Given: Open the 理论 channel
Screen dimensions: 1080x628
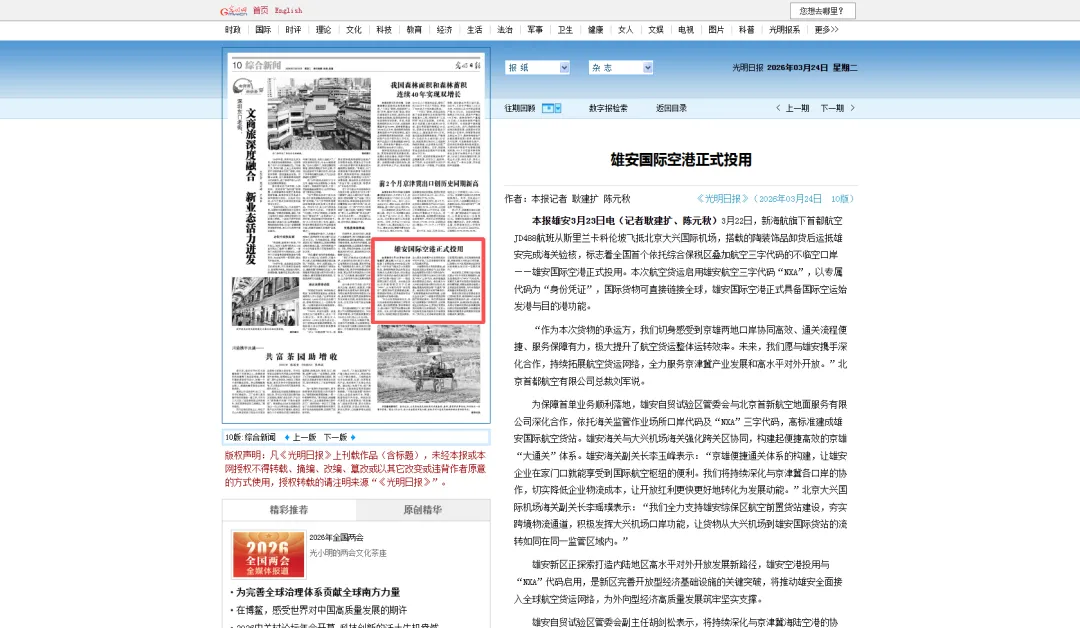Looking at the screenshot, I should point(324,30).
